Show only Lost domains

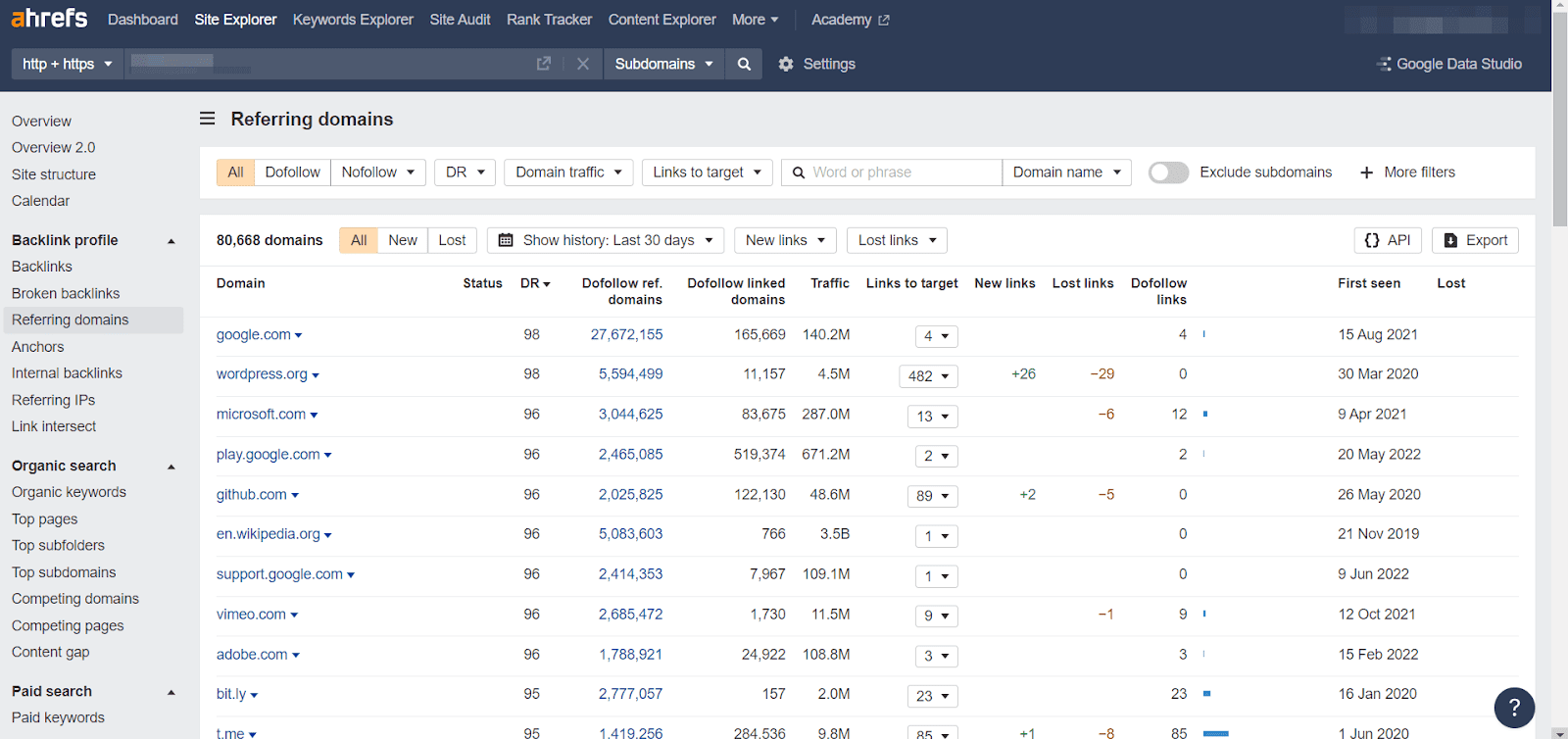pos(452,240)
